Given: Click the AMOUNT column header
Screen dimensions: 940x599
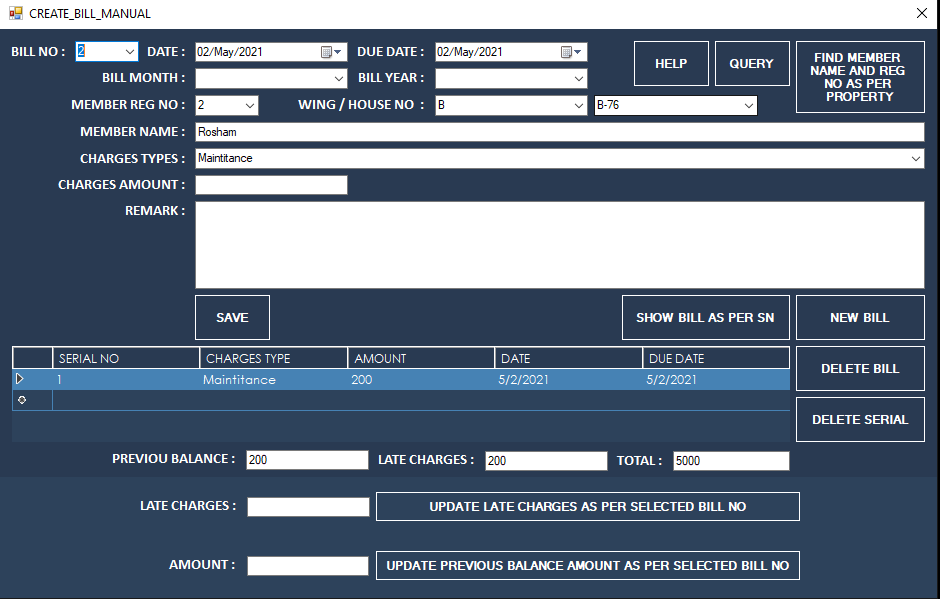Looking at the screenshot, I should (421, 359).
